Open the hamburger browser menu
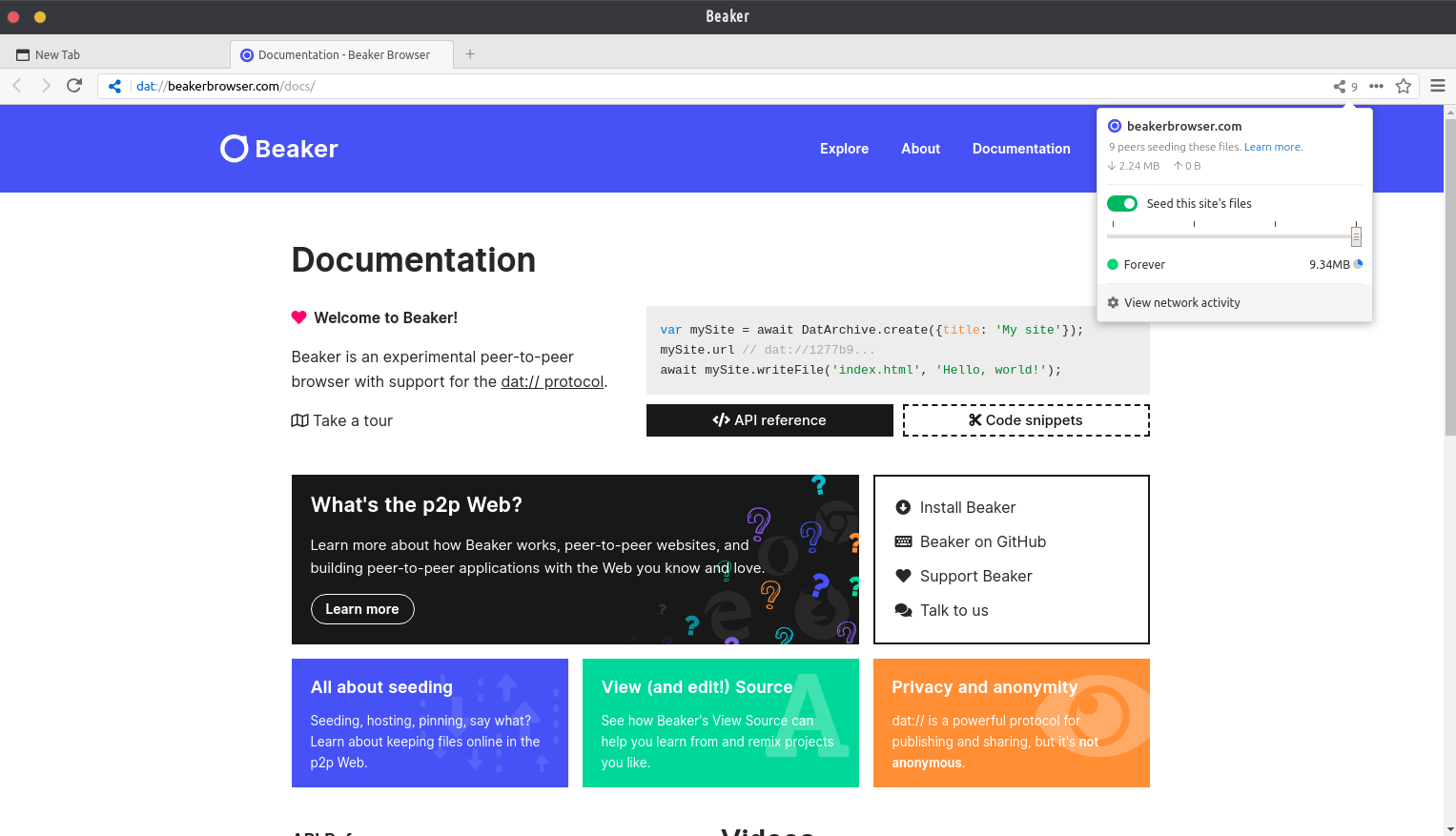Viewport: 1456px width, 836px height. tap(1438, 86)
